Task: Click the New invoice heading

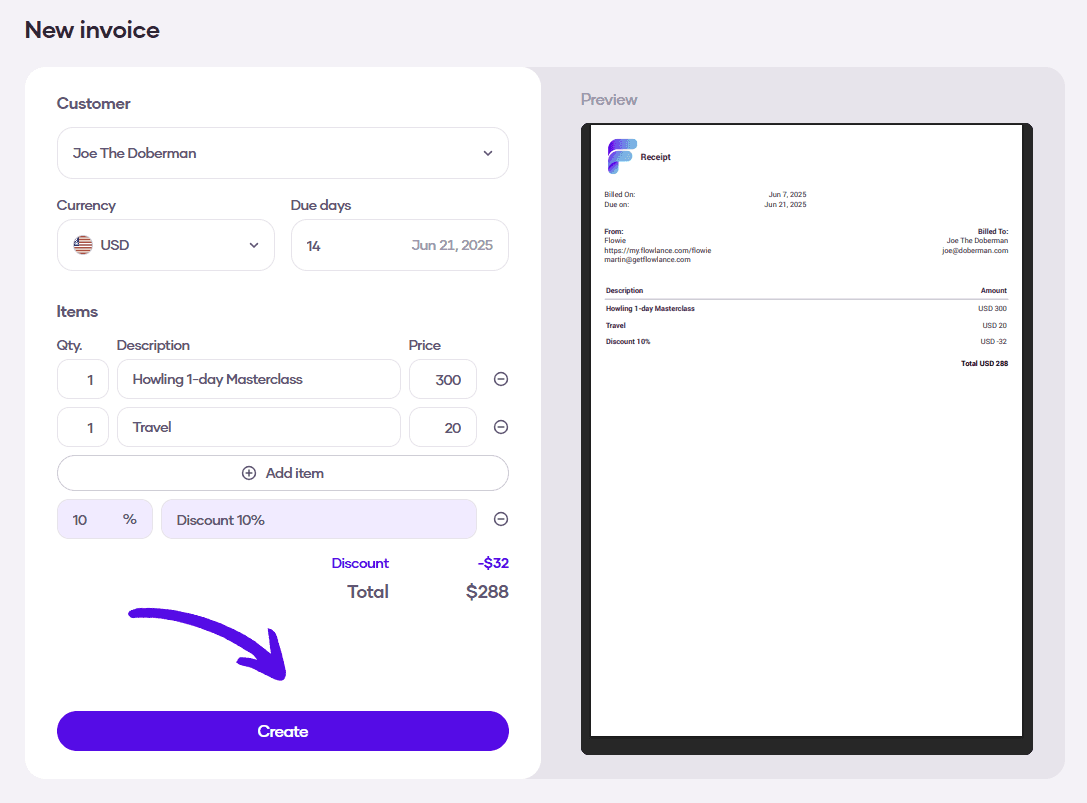Action: [92, 30]
